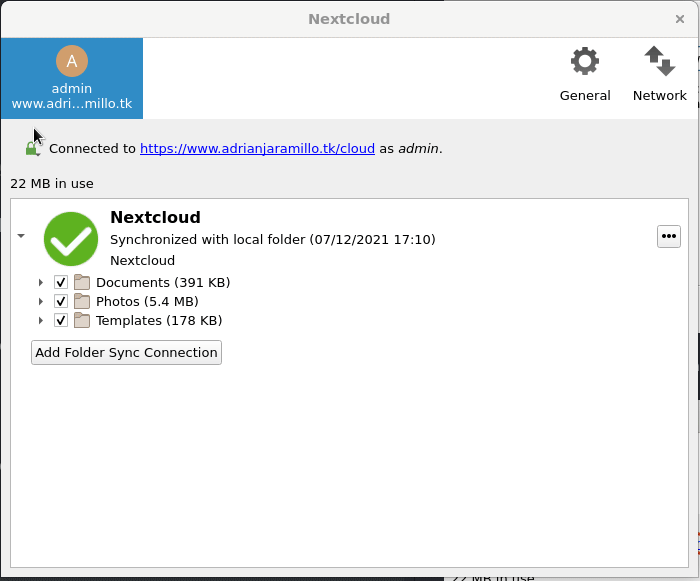Click Add Folder Sync Connection
This screenshot has width=700, height=581.
pos(126,352)
